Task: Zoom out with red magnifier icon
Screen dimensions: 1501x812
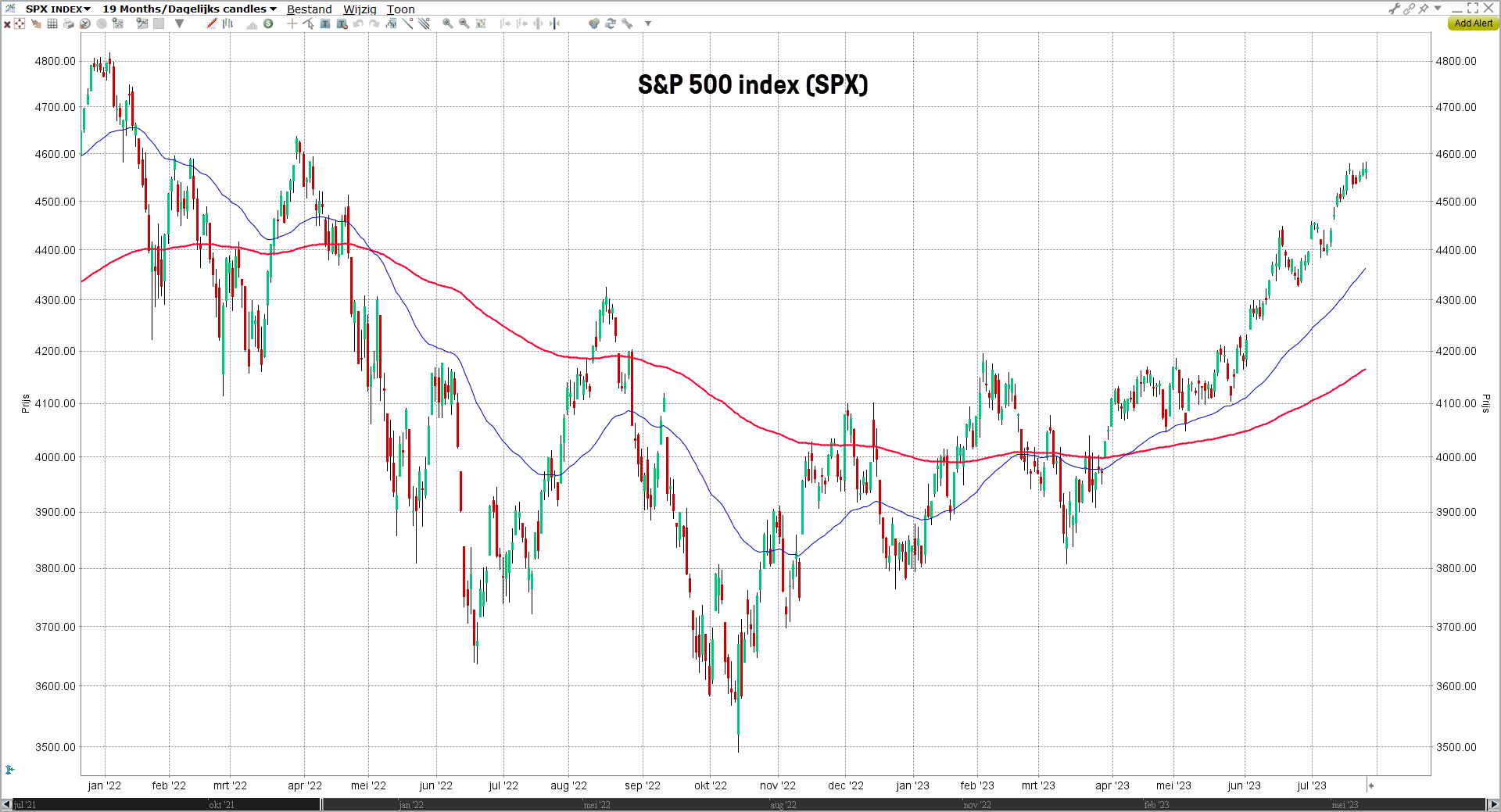Action: pos(464,23)
